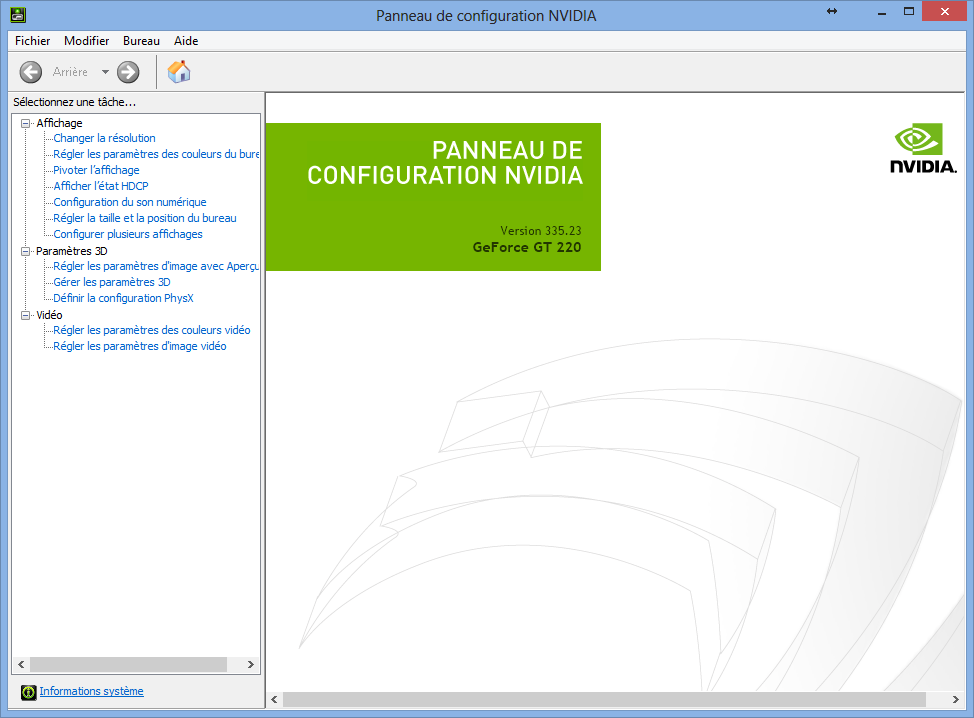This screenshot has width=974, height=718.
Task: Click task tree scrollbar left arrow
Action: 21,665
